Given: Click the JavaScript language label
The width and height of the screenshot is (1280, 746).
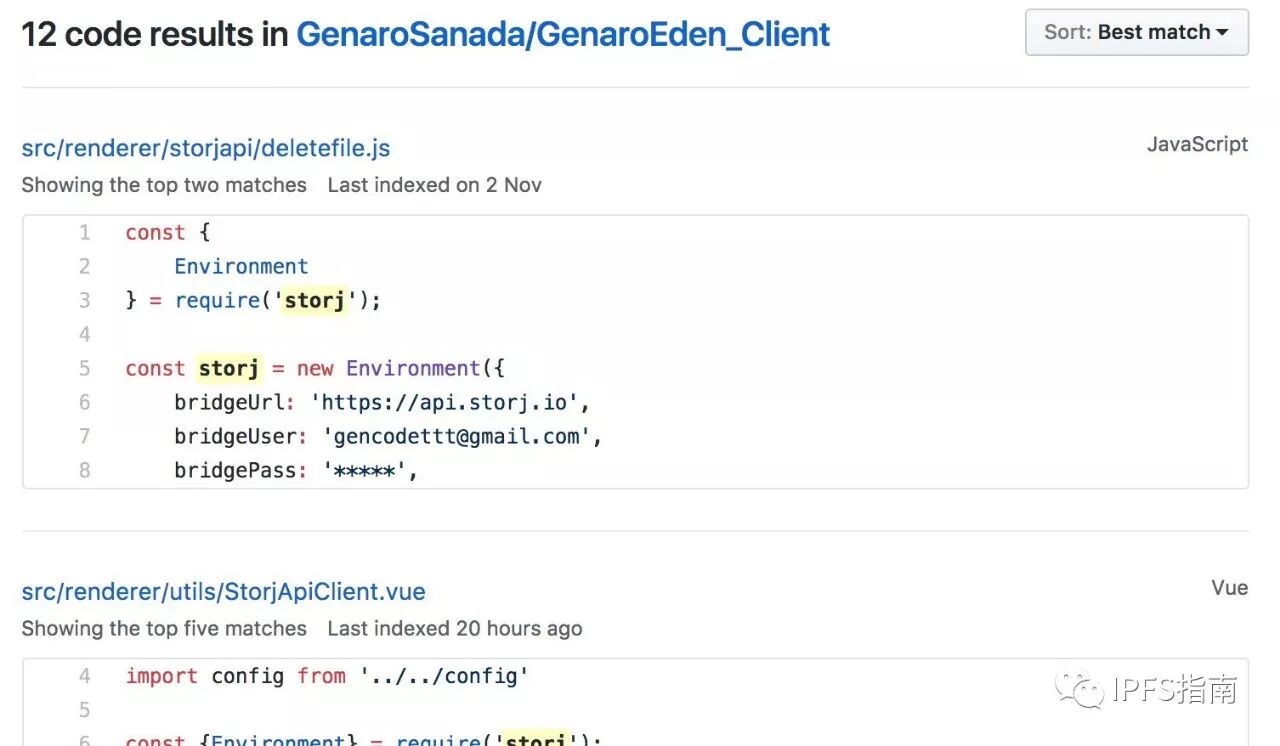Looking at the screenshot, I should tap(1197, 144).
